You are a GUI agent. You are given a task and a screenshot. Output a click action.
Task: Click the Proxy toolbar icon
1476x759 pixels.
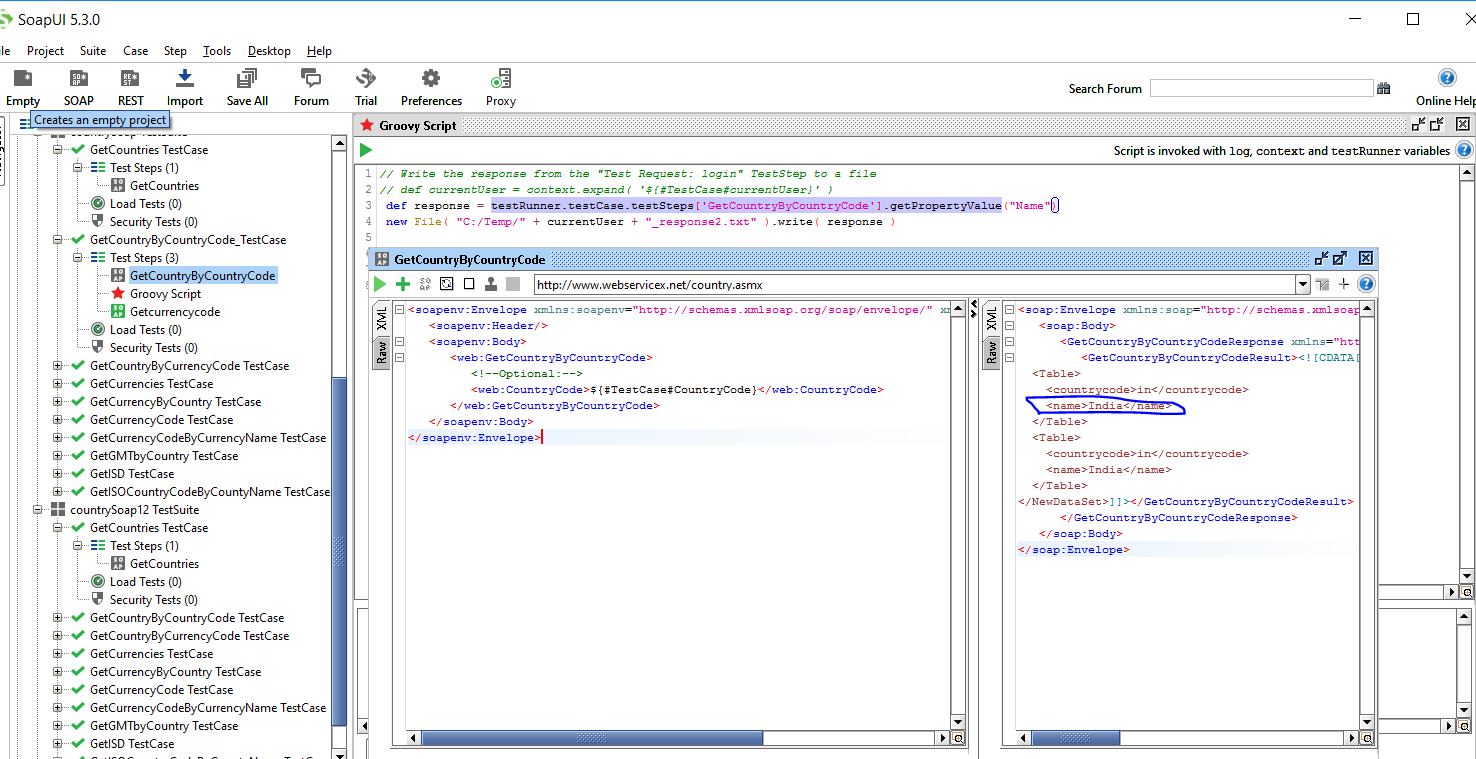[500, 80]
